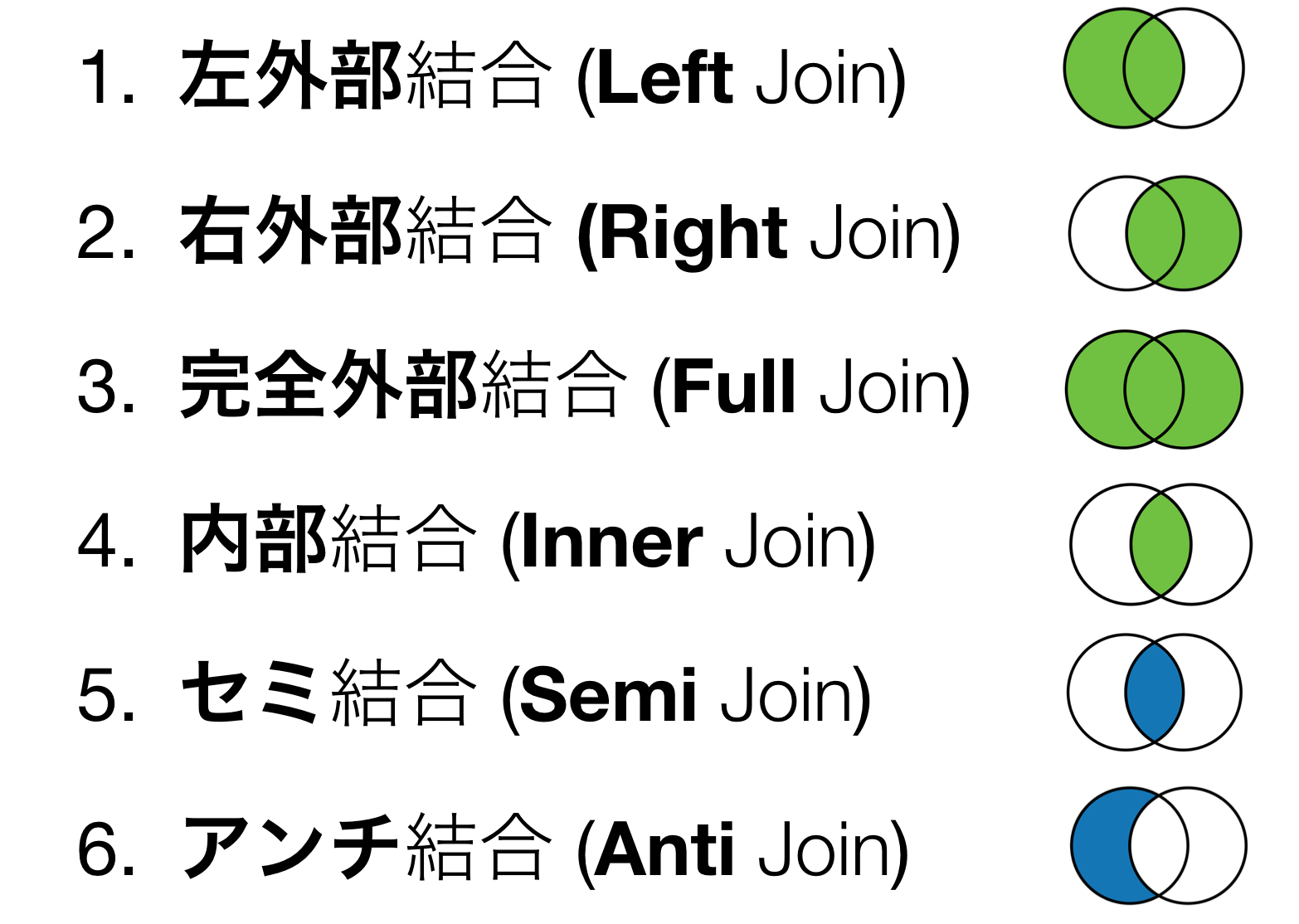
Task: Click the empty right circle of Left Join
Action: pos(1214,68)
